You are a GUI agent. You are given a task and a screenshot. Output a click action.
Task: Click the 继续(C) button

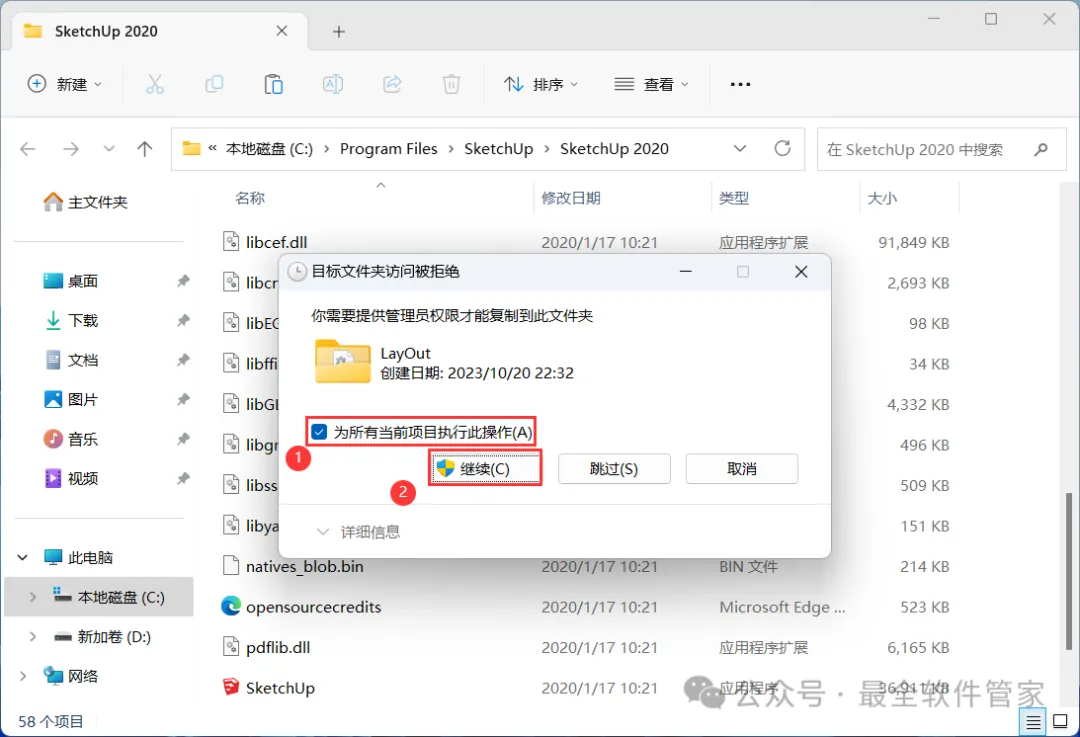tap(485, 468)
